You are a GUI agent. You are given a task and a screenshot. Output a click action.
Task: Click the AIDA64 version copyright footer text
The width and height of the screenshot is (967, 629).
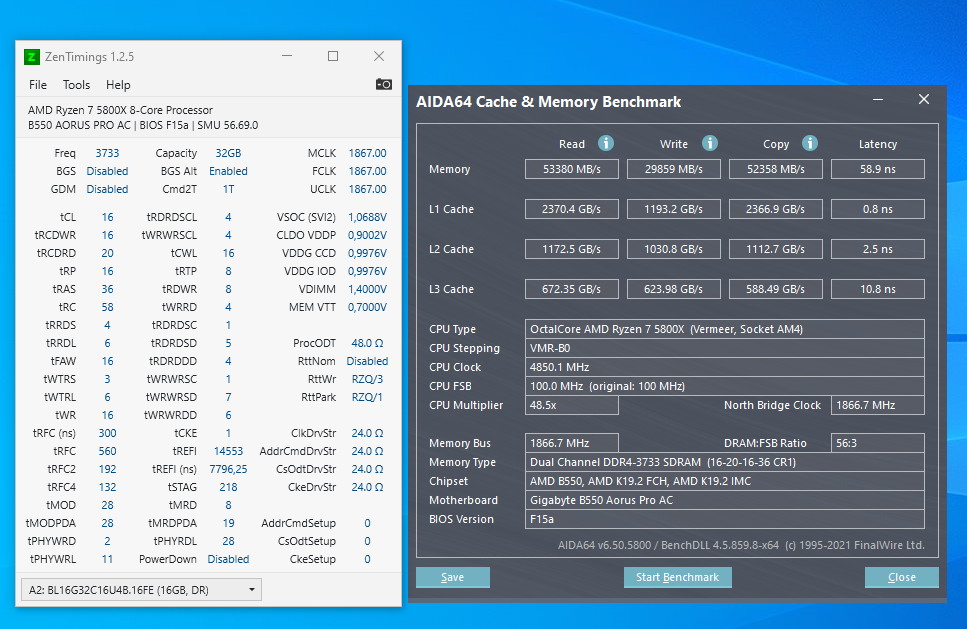tap(741, 545)
